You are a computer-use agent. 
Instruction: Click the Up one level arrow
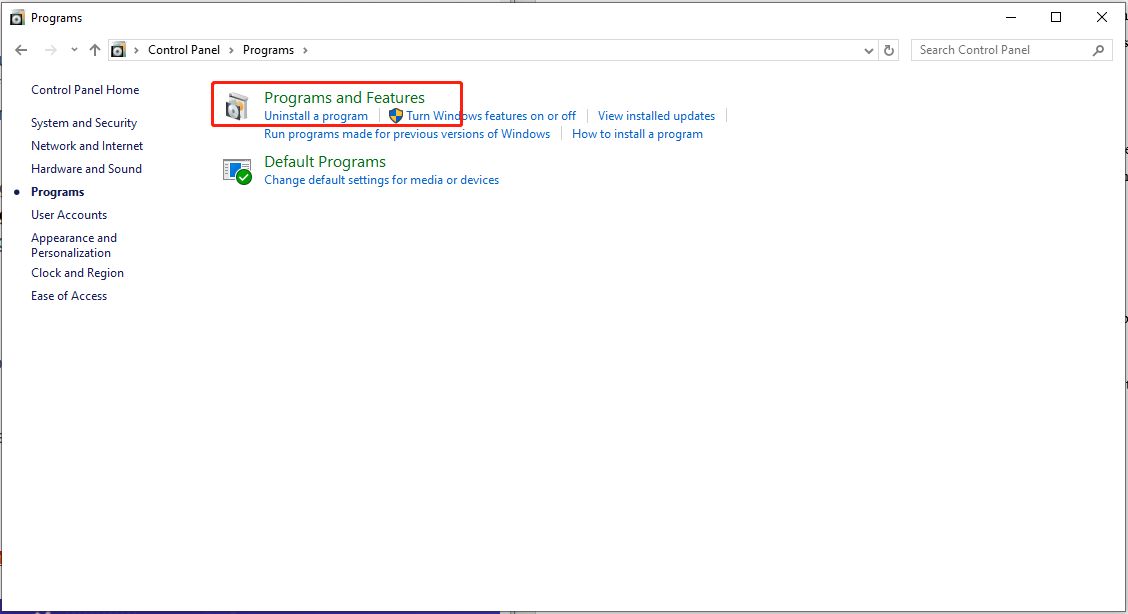tap(95, 49)
